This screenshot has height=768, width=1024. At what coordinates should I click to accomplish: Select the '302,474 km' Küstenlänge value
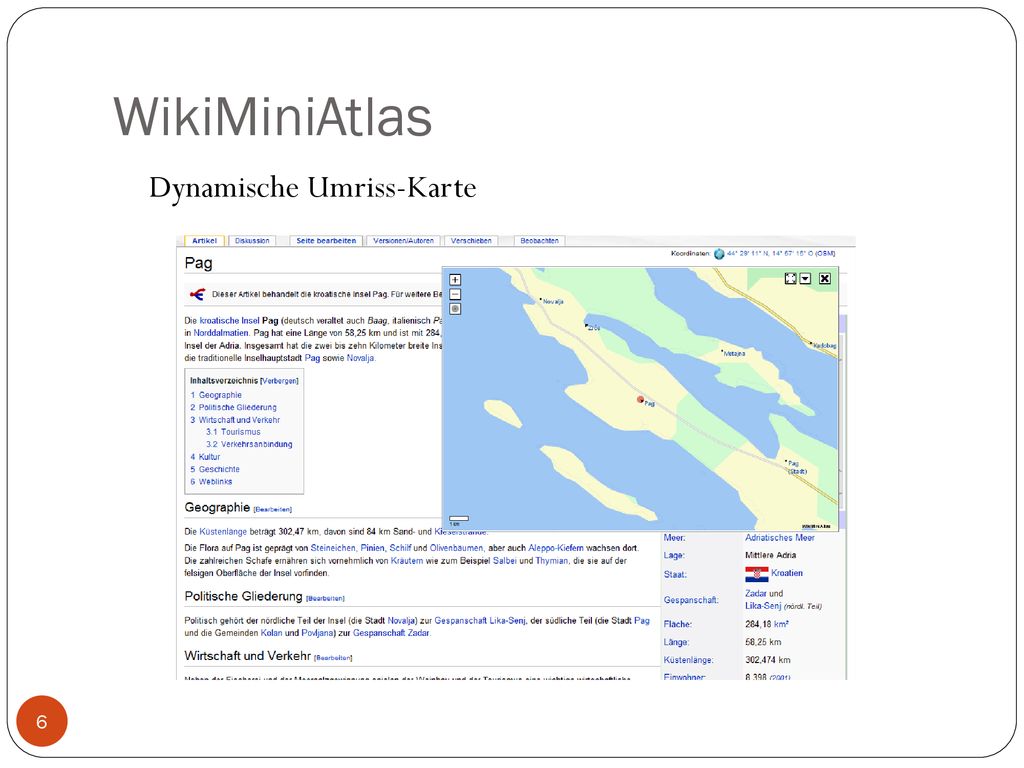768,660
